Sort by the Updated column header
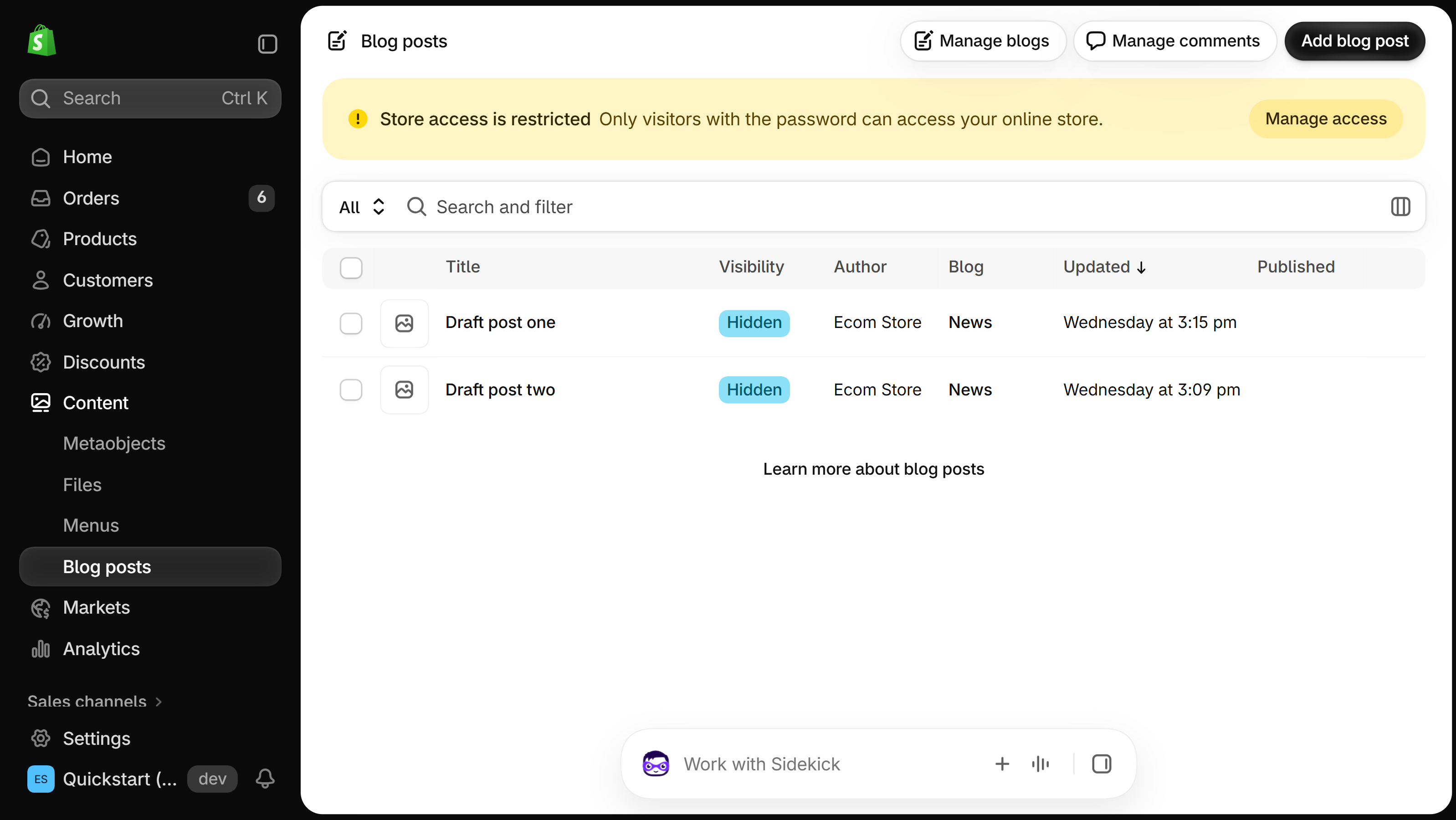1456x820 pixels. point(1104,267)
